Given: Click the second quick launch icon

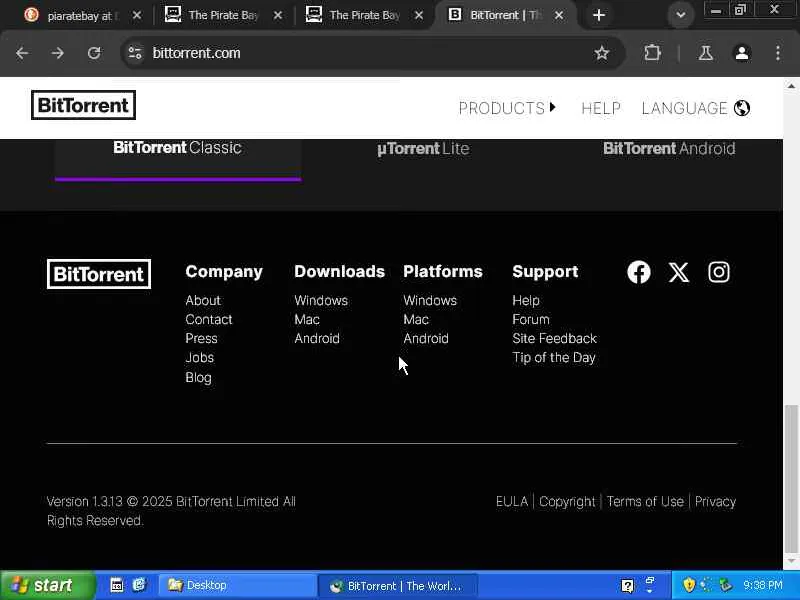Looking at the screenshot, I should tap(139, 585).
